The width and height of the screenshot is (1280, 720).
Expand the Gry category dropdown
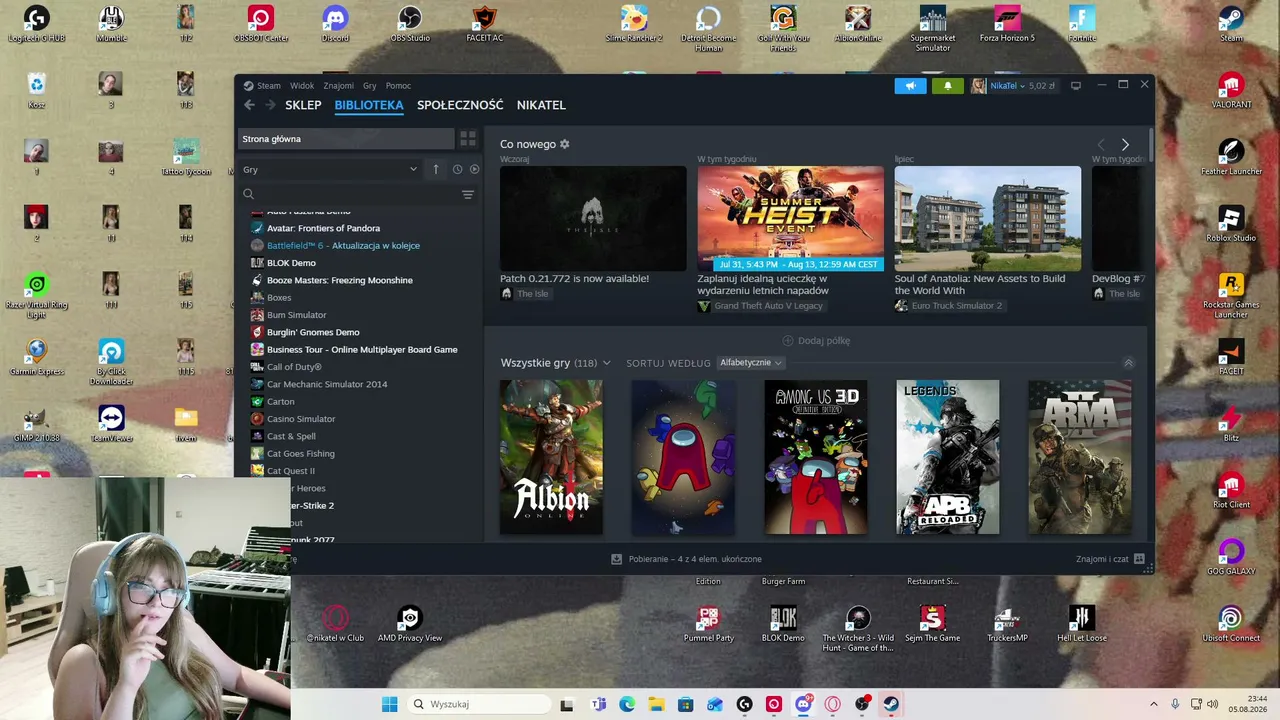point(330,169)
